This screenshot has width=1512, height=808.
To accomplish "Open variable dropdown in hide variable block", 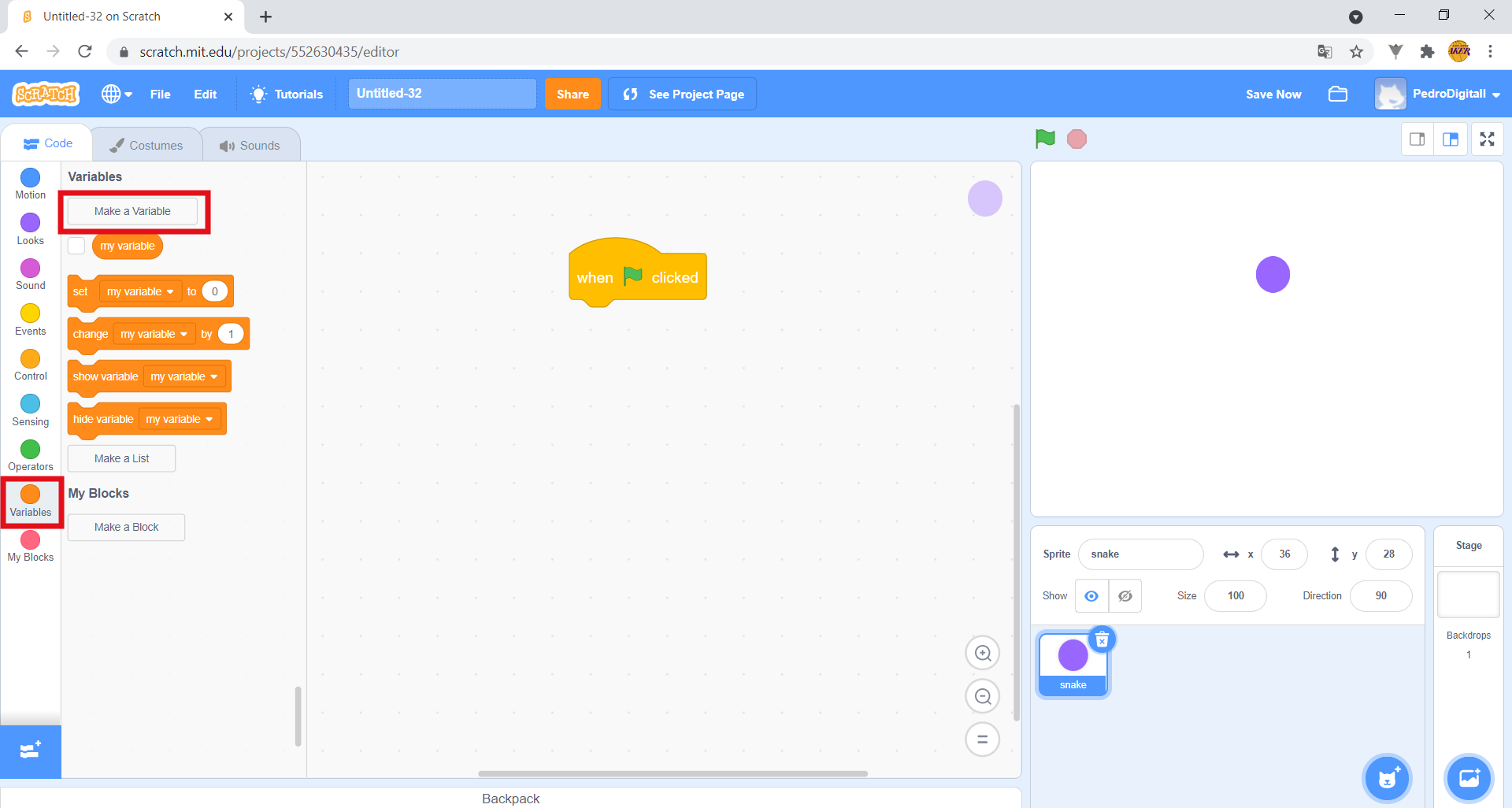I will 179,419.
